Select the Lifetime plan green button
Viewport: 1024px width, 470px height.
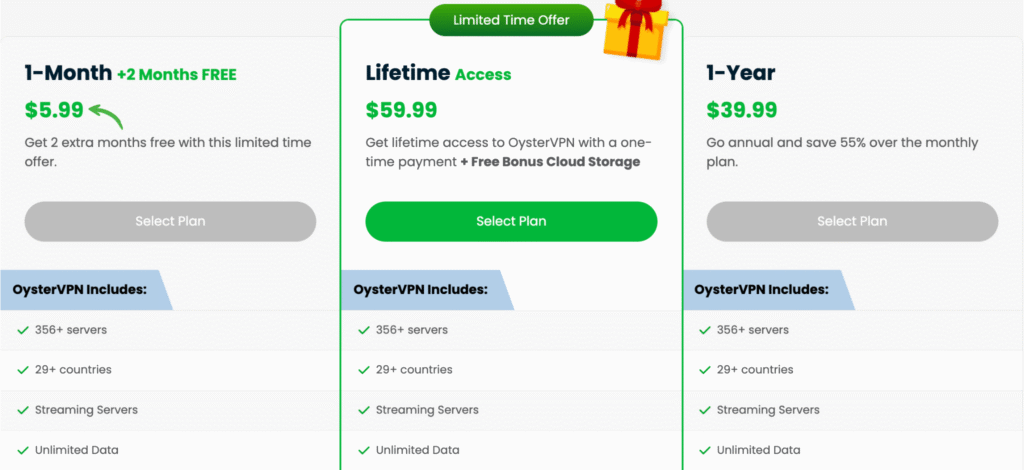511,221
